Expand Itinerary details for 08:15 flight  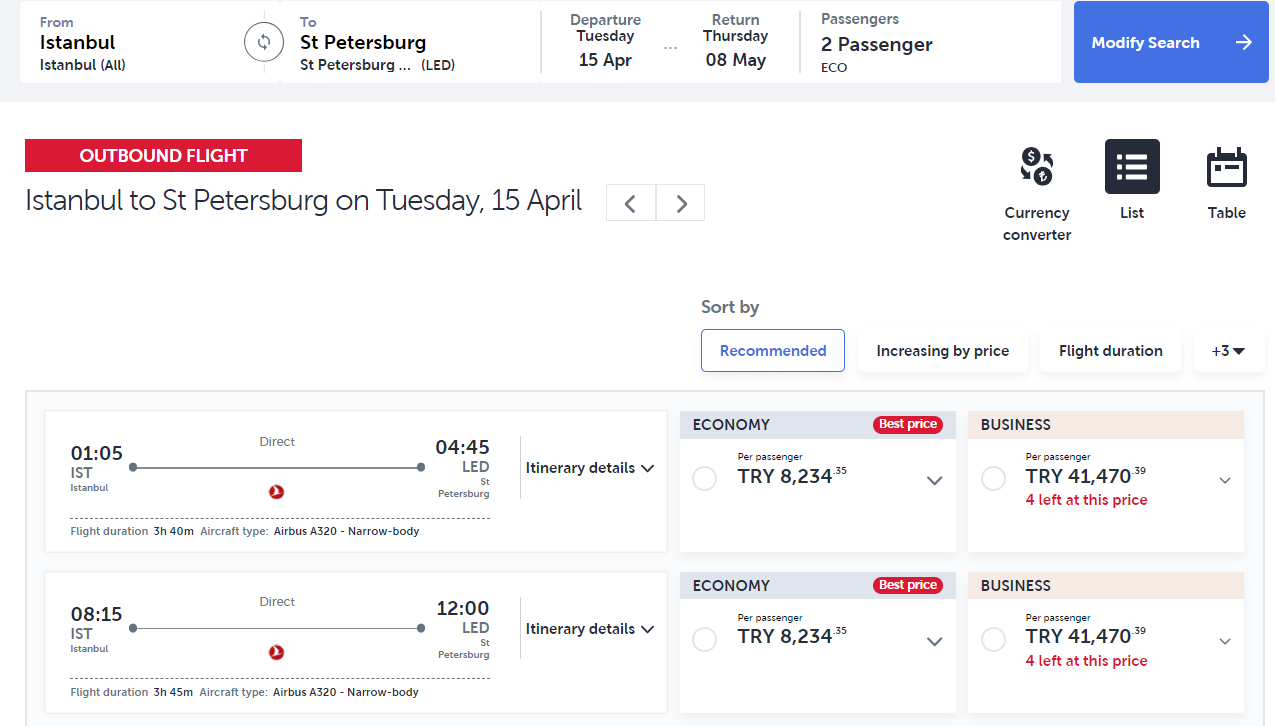coord(590,629)
